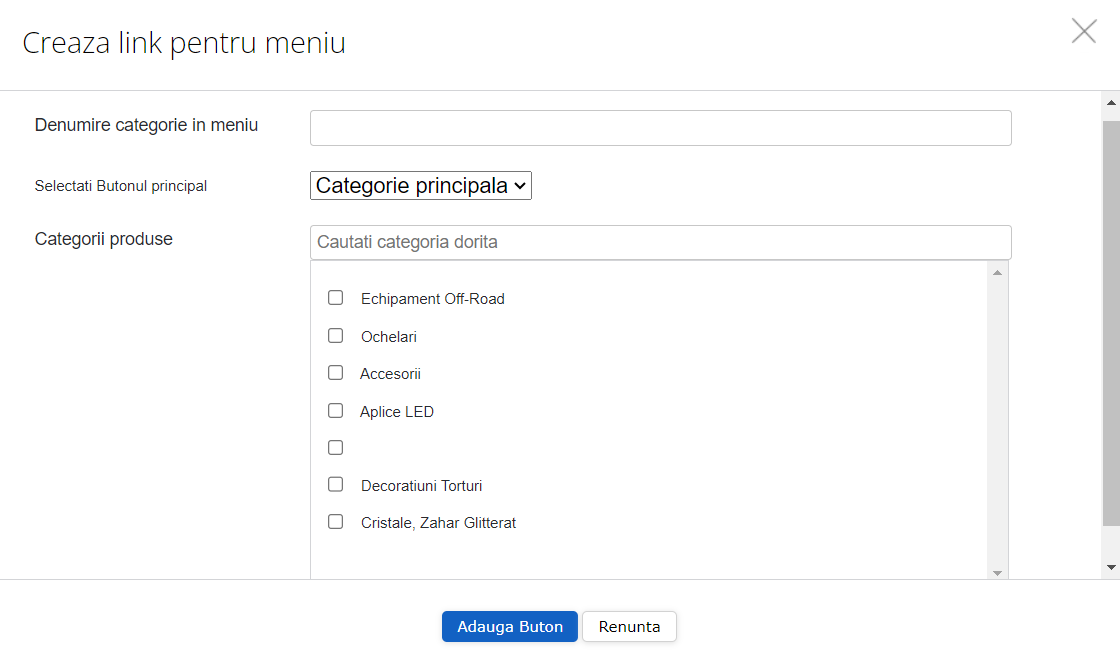Check the Ochelari category checkbox
This screenshot has width=1120, height=657.
pos(335,335)
